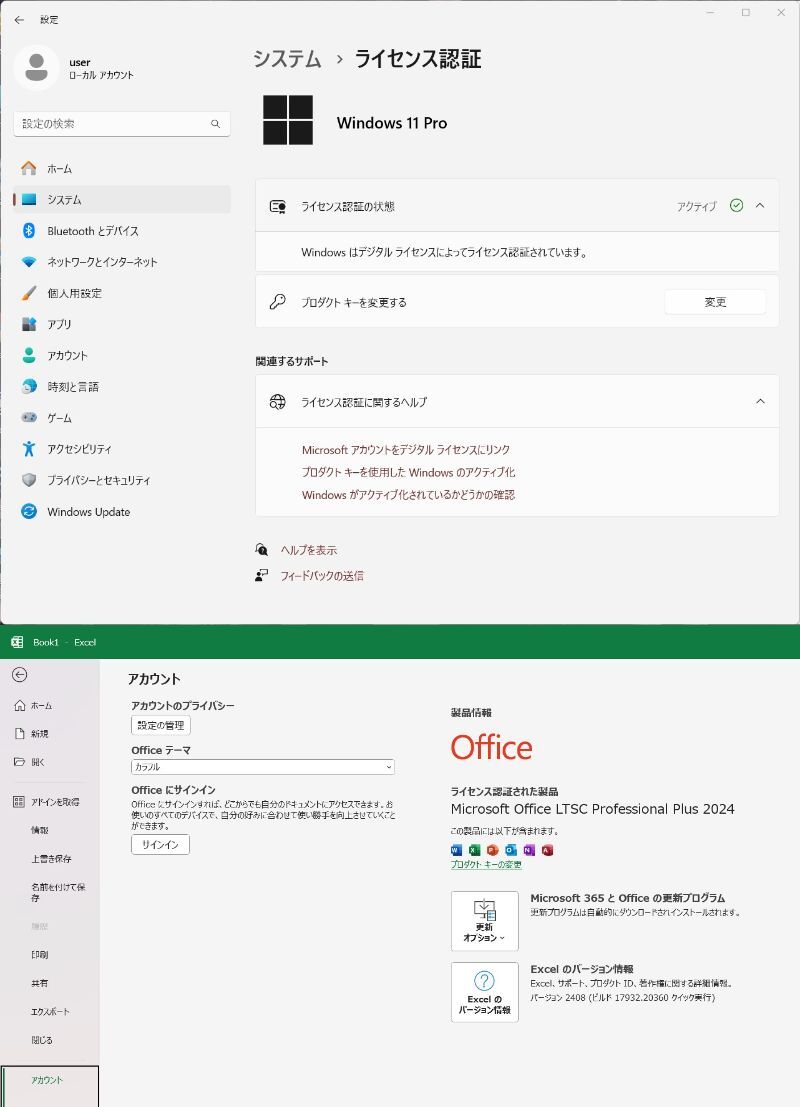Click the Windows 11 Pro edition text
The image size is (800, 1107).
point(392,123)
